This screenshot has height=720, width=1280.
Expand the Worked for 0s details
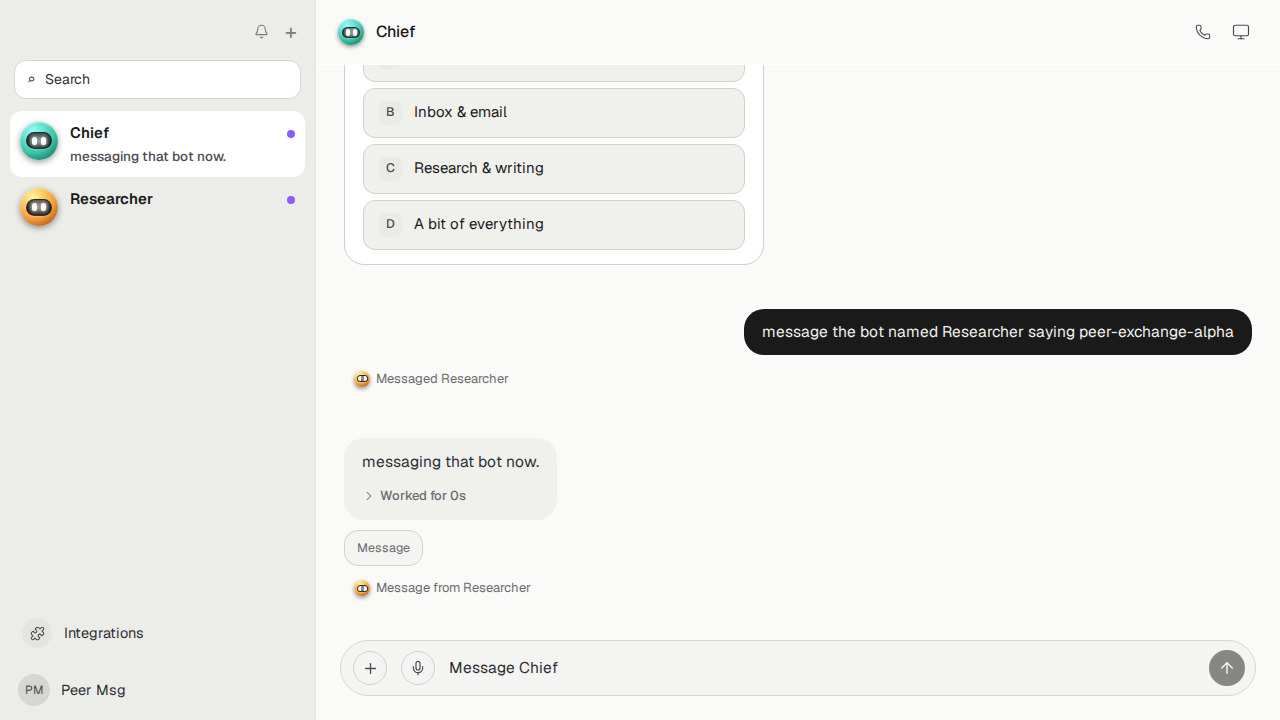(x=415, y=496)
